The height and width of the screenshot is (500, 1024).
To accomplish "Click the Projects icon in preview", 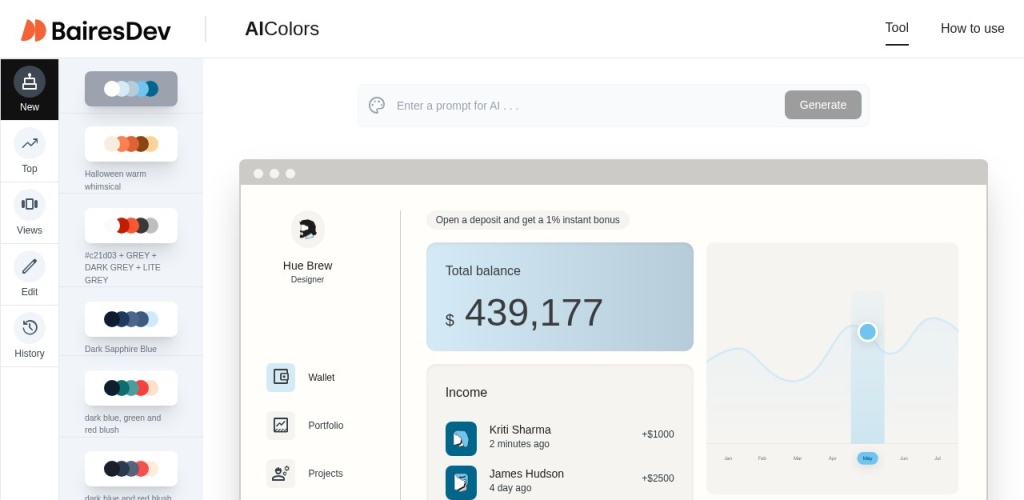I will 281,473.
